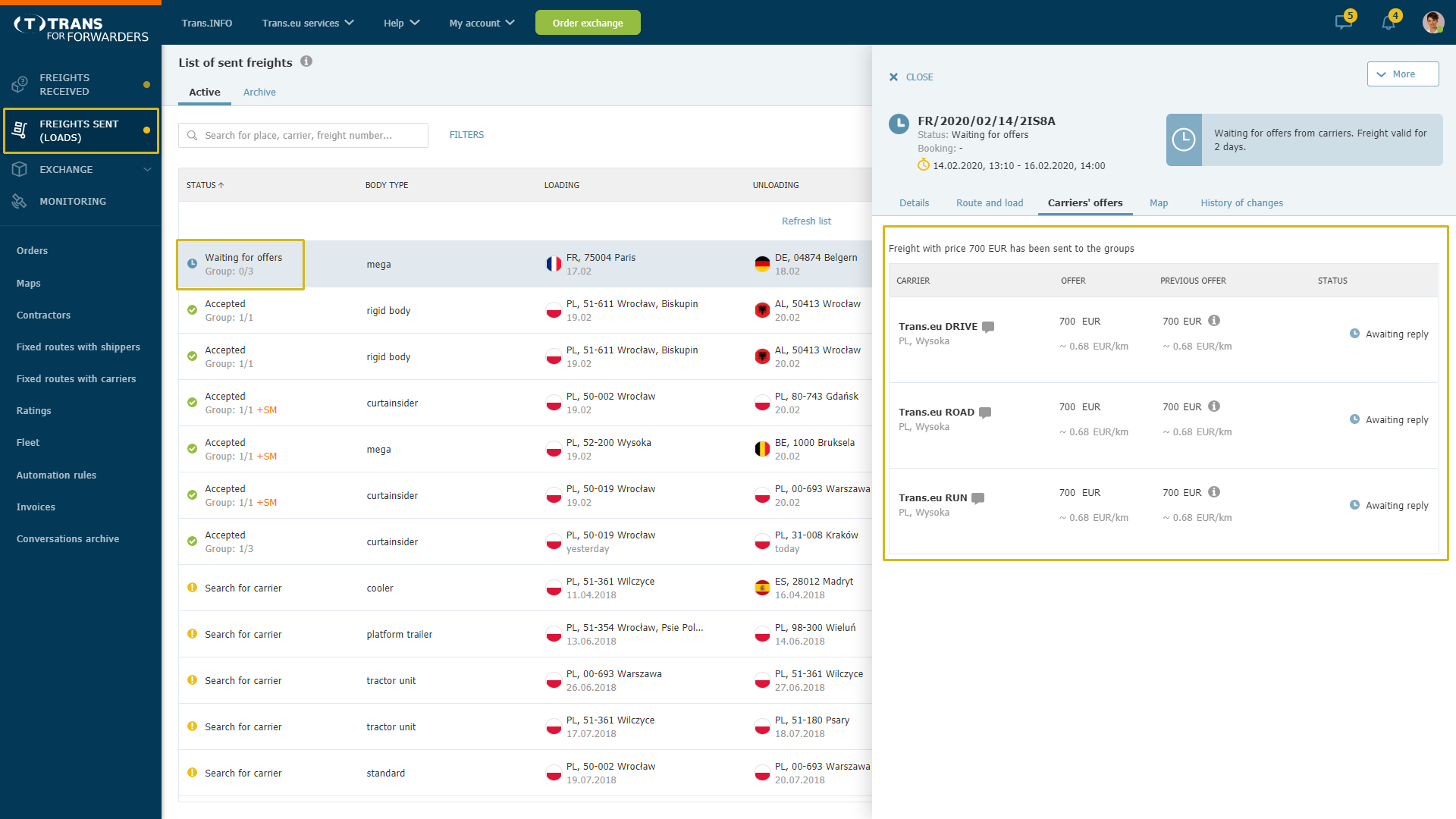Click the Belgian flag icon for Bruksela
Screen dimensions: 1456x819
(762, 449)
